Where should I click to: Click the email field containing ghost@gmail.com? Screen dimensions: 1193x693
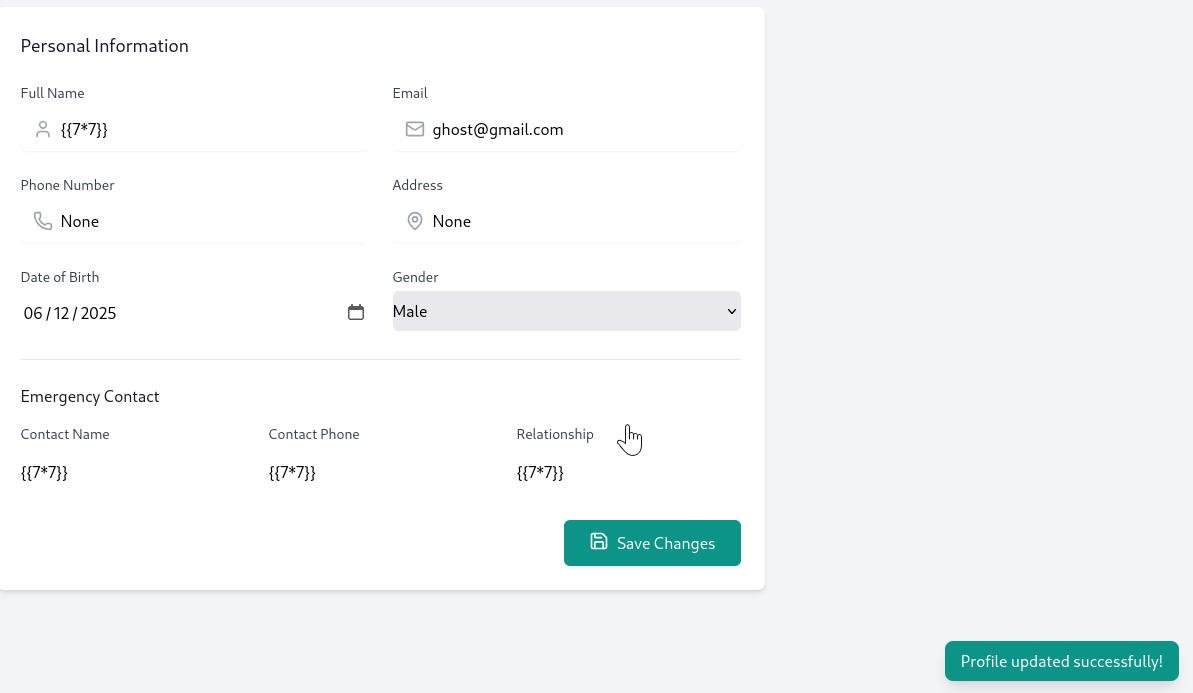click(x=580, y=129)
